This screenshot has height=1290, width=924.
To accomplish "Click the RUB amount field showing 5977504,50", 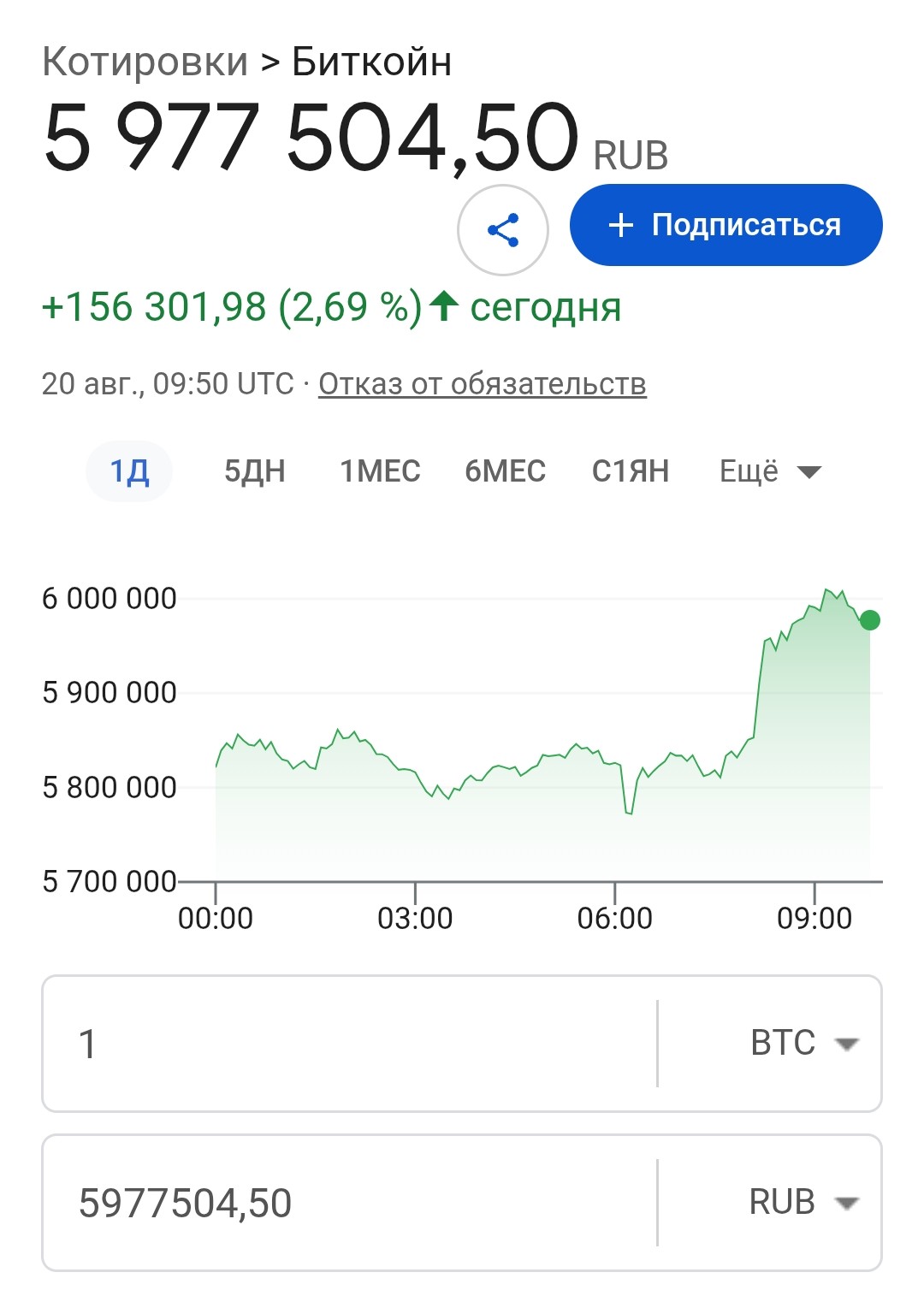I will click(x=349, y=1203).
